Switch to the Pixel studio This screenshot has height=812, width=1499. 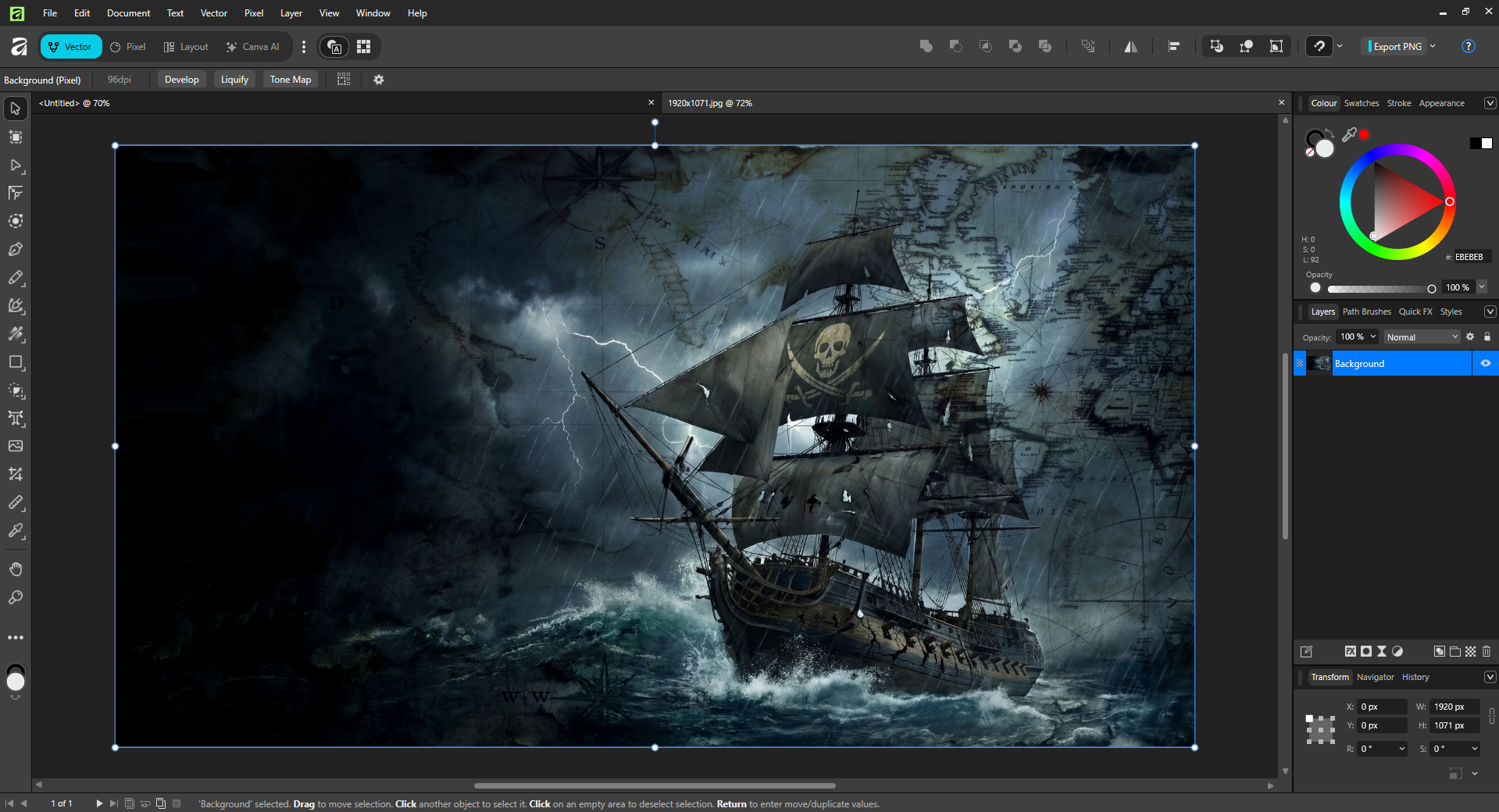pos(128,47)
